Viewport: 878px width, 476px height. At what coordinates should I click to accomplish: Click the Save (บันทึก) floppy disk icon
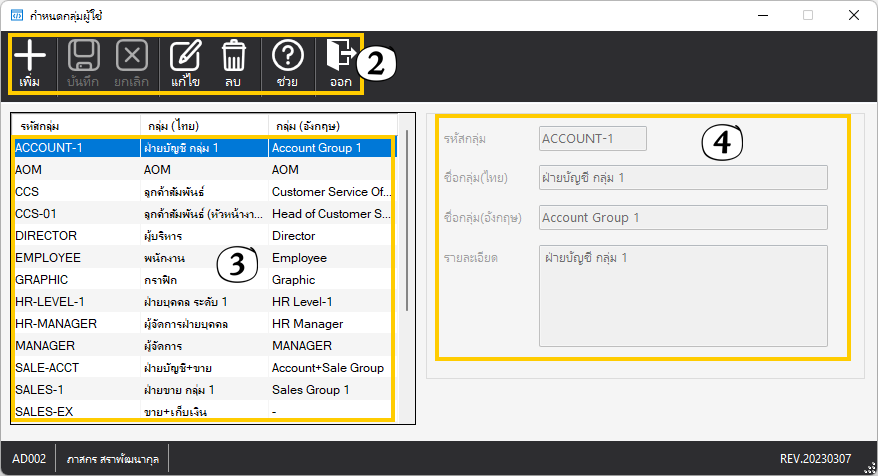point(83,56)
